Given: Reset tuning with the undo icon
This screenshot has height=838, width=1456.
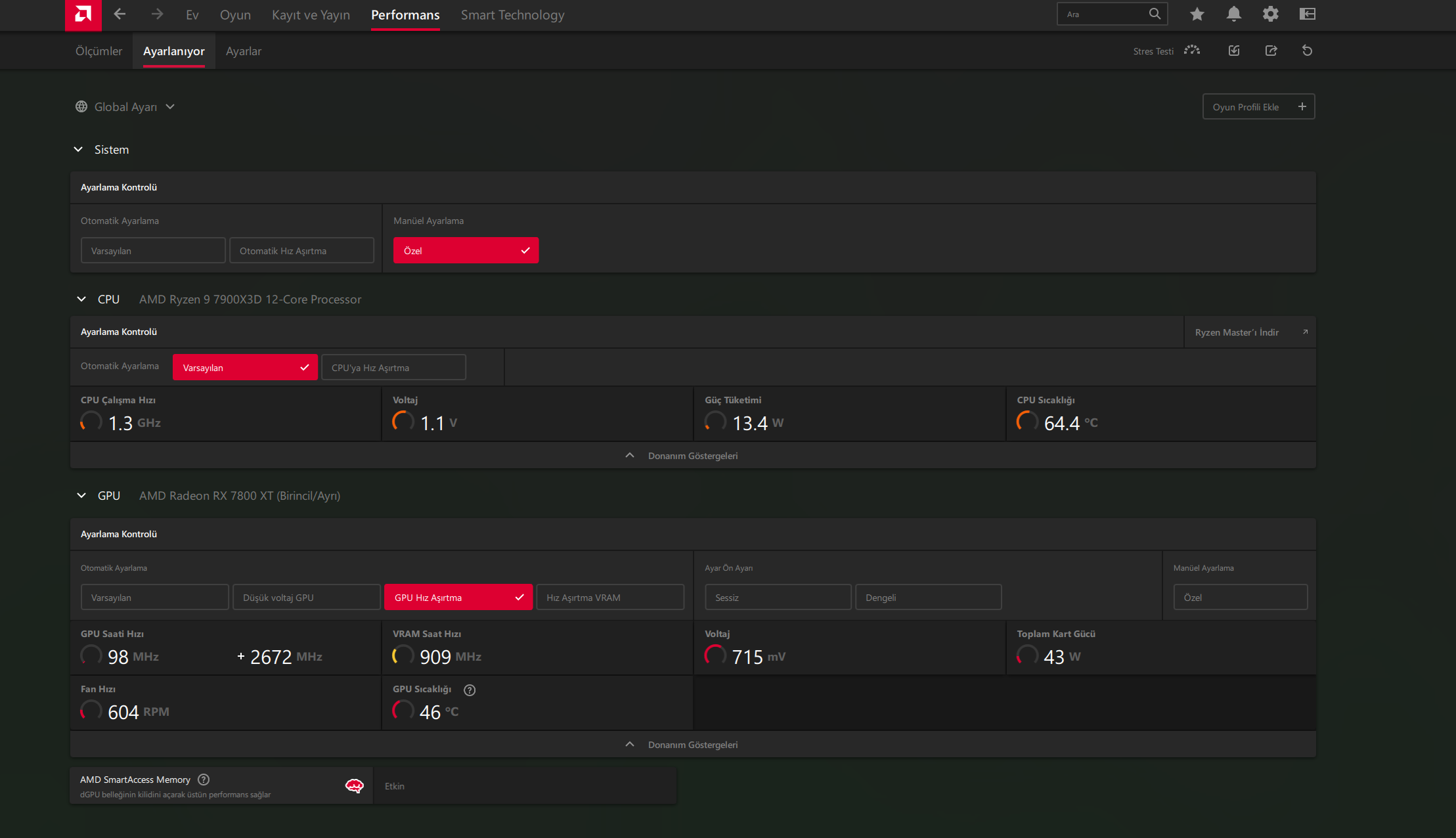Looking at the screenshot, I should coord(1307,51).
